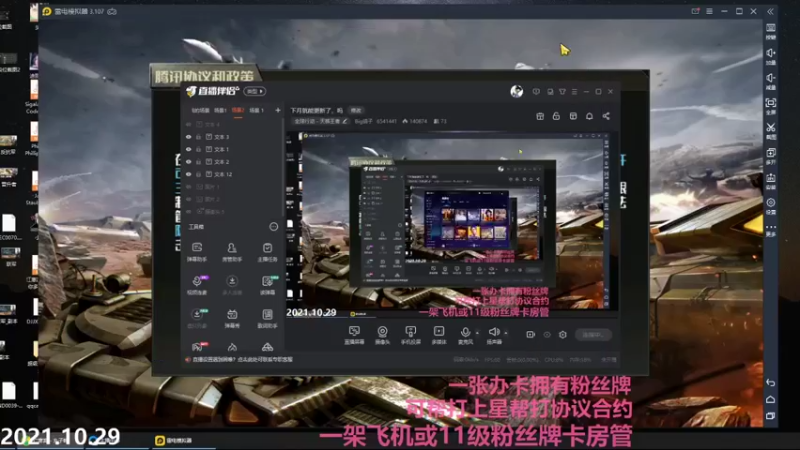Open the gift box icon in header
The height and width of the screenshot is (450, 800).
click(x=540, y=116)
